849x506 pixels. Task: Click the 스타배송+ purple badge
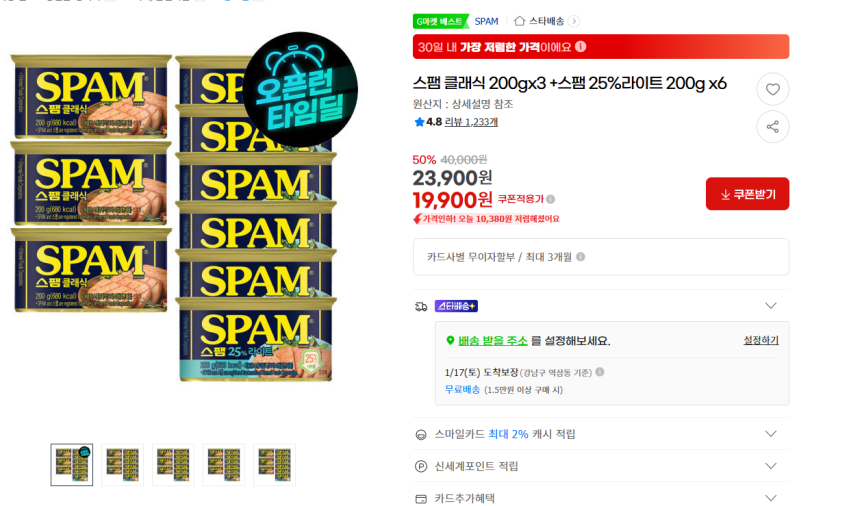tap(456, 306)
